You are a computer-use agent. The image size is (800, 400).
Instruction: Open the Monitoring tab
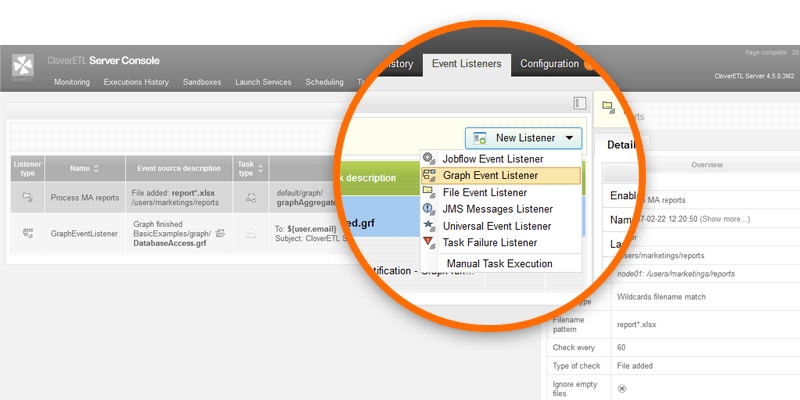(72, 82)
